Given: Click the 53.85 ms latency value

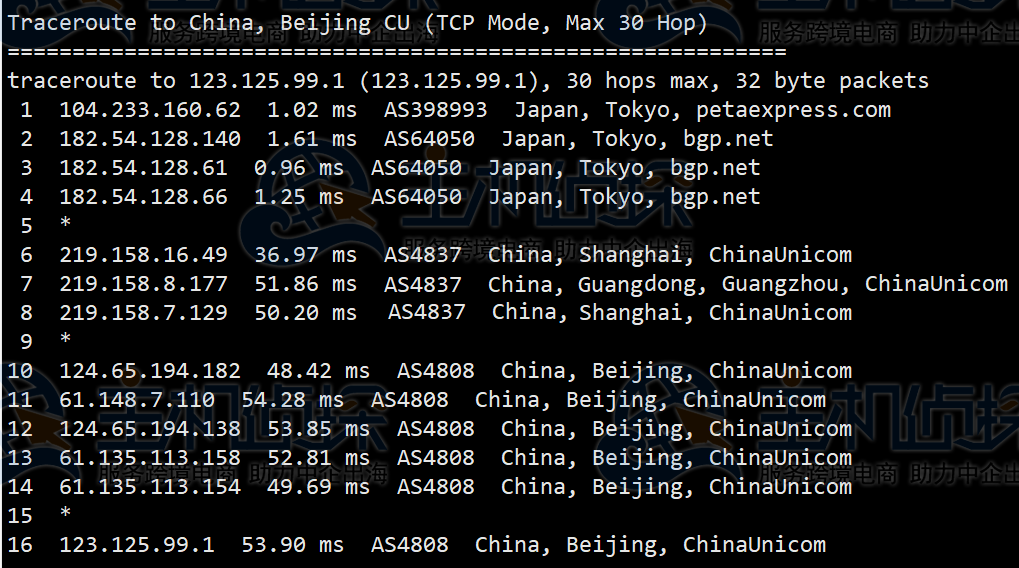Looking at the screenshot, I should coord(318,429).
